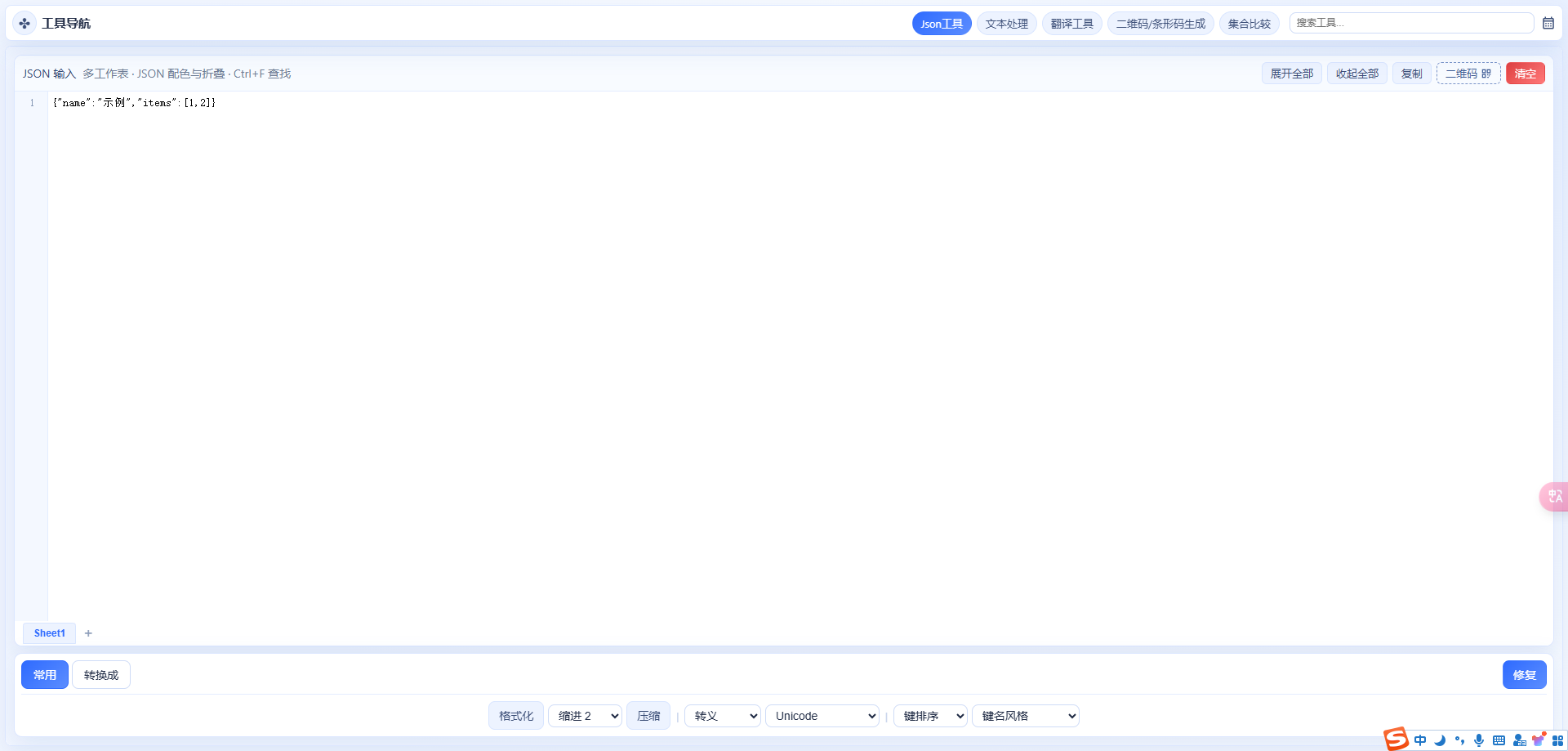Screen dimensions: 1568x751
Task: Toggle the 中 Chinese/English input mode
Action: point(1420,740)
